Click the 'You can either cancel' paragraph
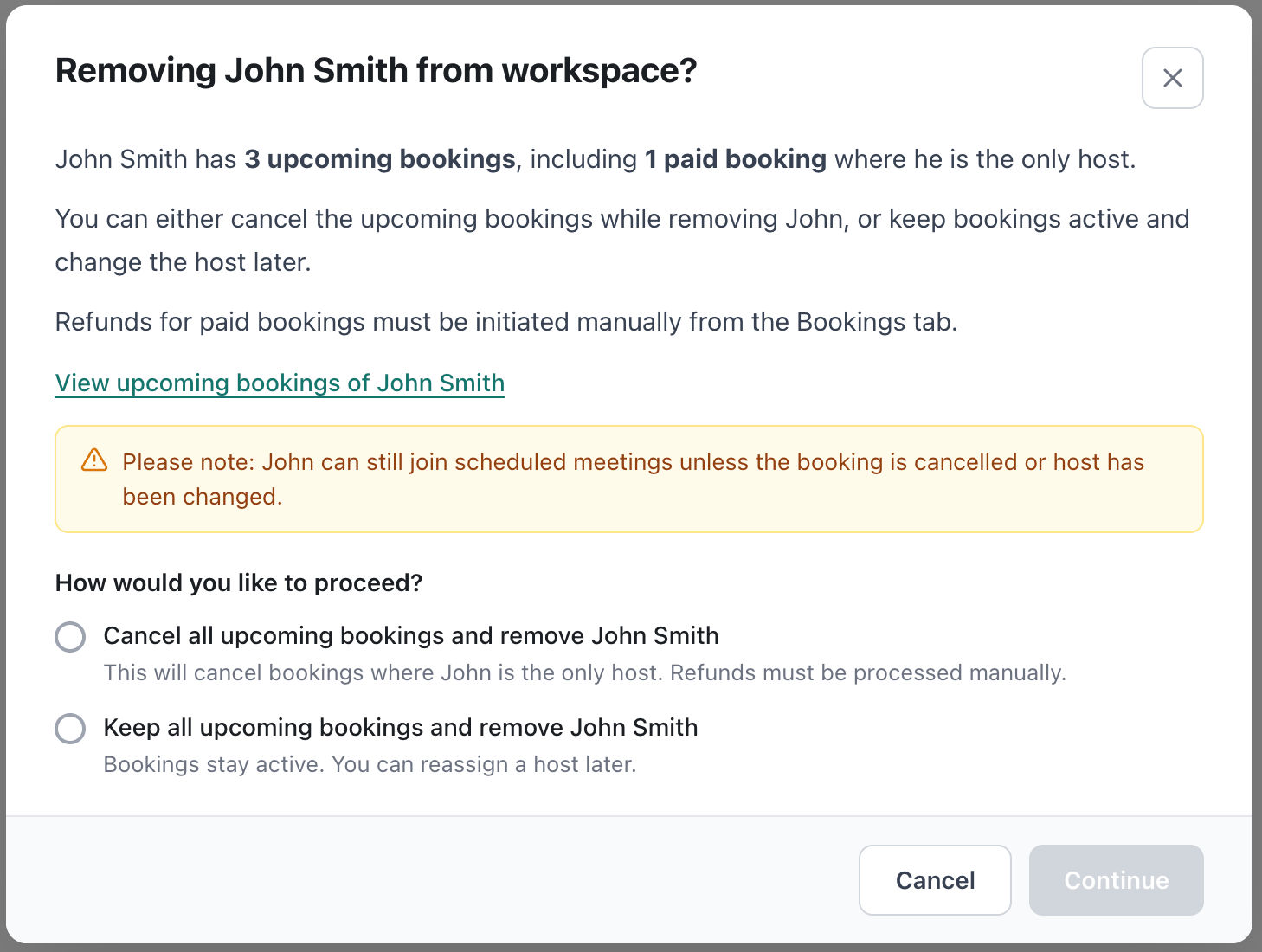Screen dimensions: 1262x952 (621, 219)
